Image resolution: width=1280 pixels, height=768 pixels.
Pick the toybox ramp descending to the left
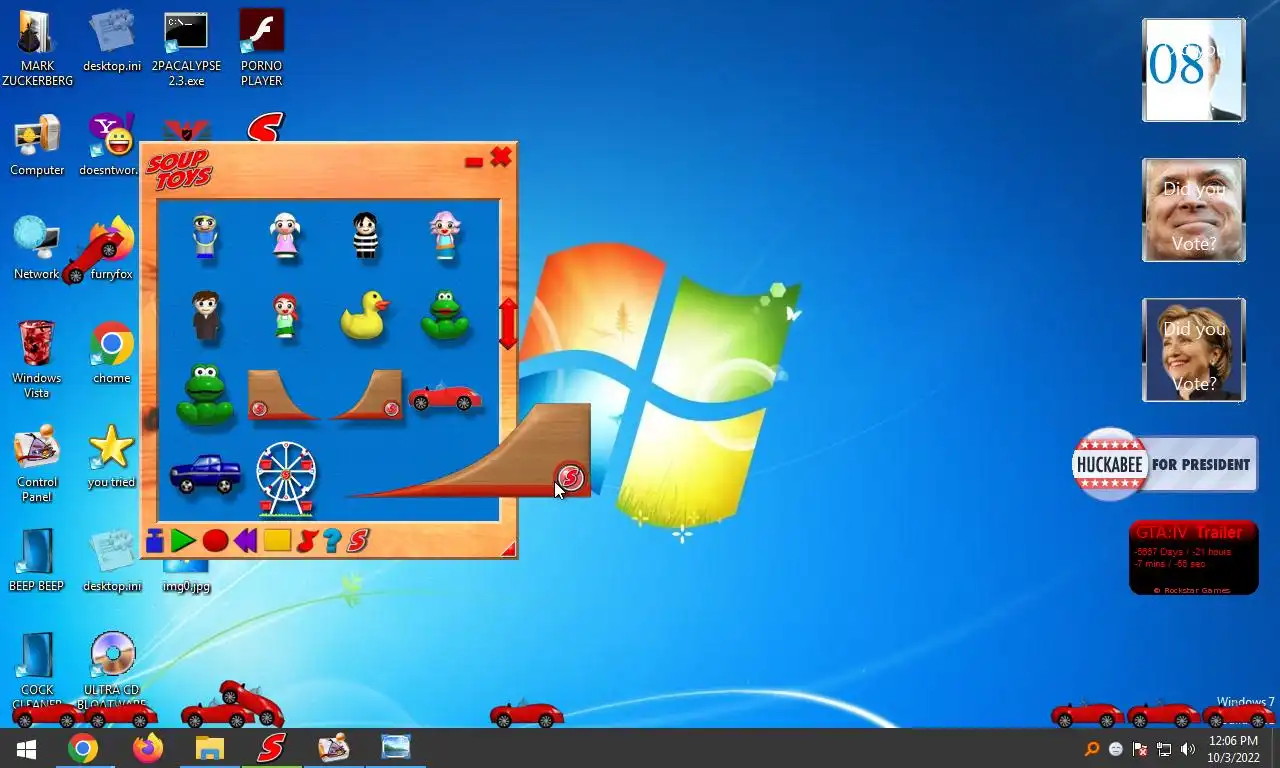coord(366,394)
